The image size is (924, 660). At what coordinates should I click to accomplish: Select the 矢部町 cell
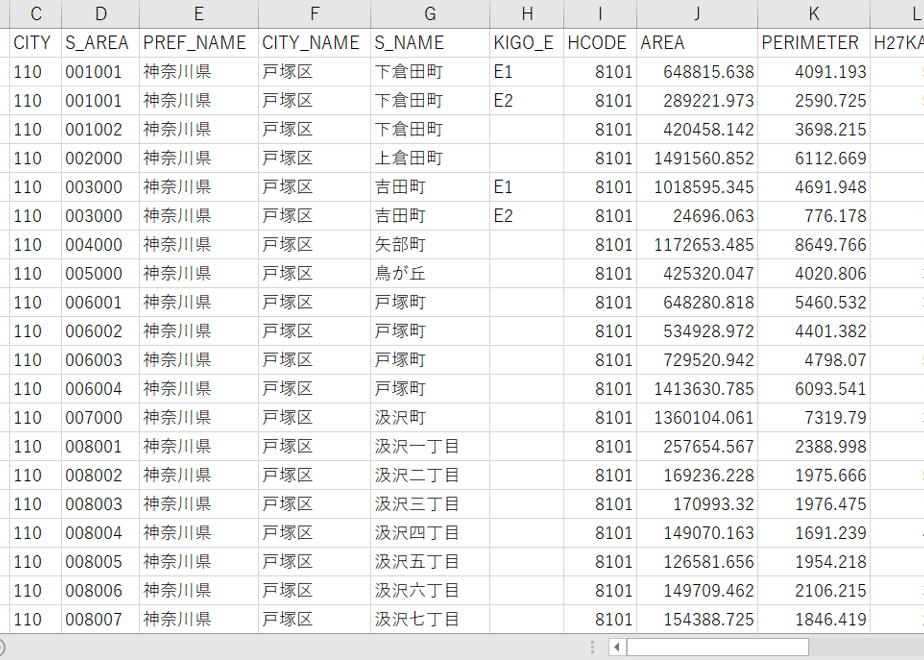[430, 245]
